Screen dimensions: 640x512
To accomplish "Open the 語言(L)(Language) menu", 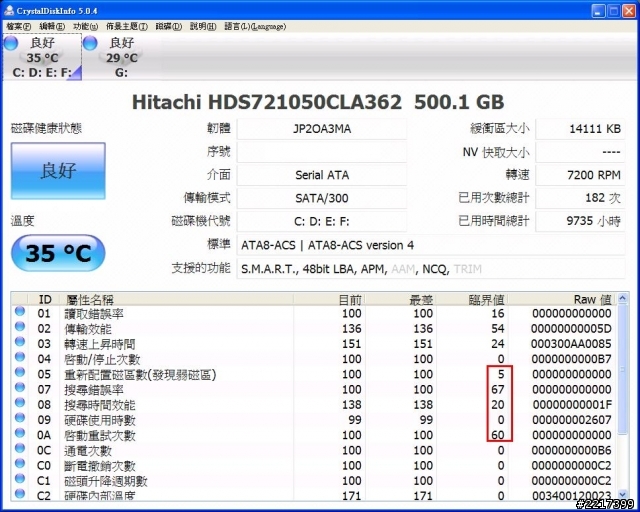I will pyautogui.click(x=255, y=27).
